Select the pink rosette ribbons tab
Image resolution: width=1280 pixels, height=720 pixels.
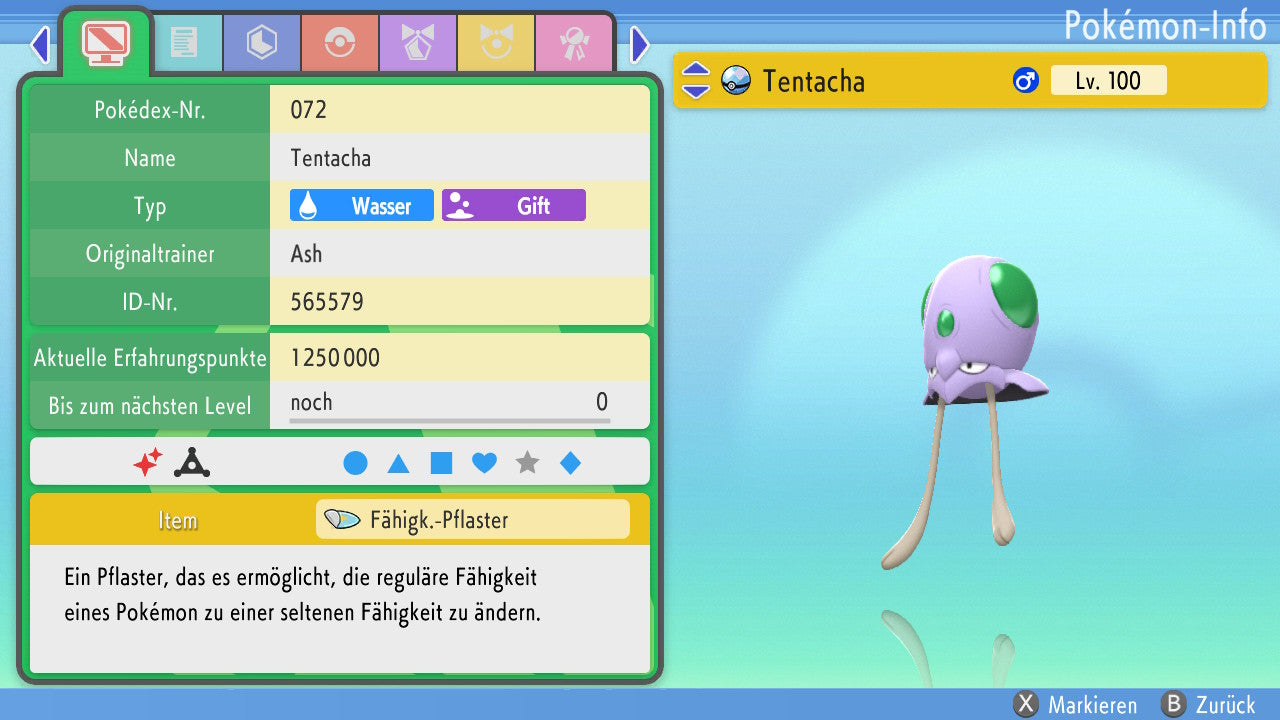[x=573, y=43]
